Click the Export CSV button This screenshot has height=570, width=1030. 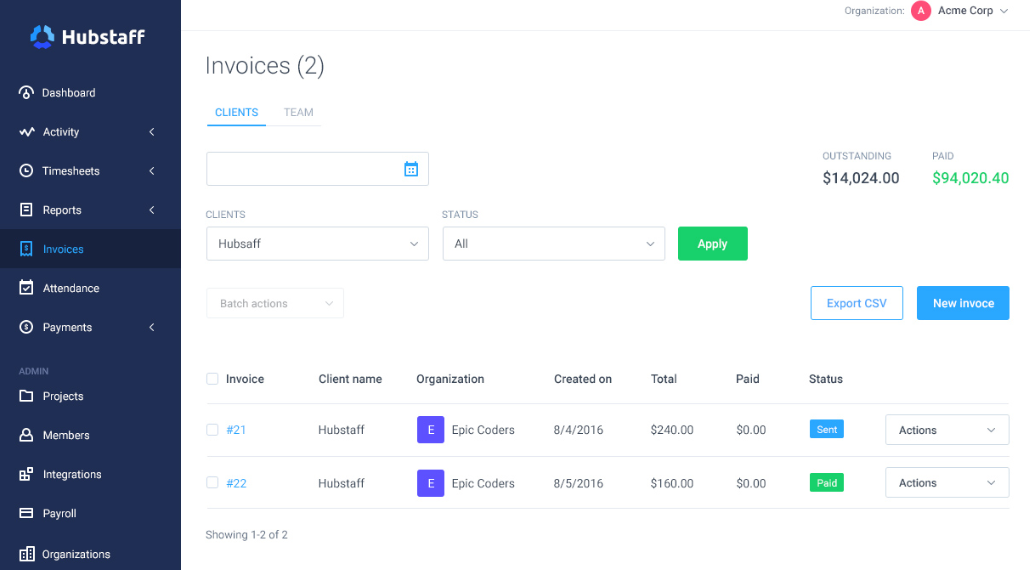[856, 303]
